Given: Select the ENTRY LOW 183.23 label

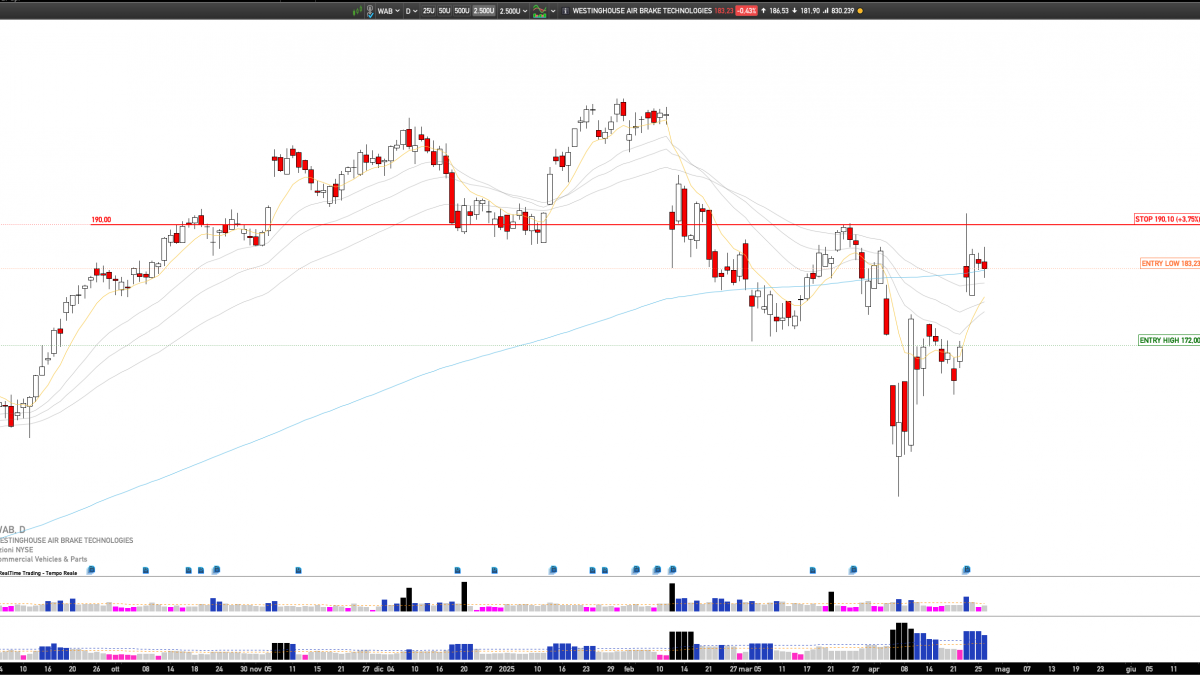Looking at the screenshot, I should click(1169, 264).
